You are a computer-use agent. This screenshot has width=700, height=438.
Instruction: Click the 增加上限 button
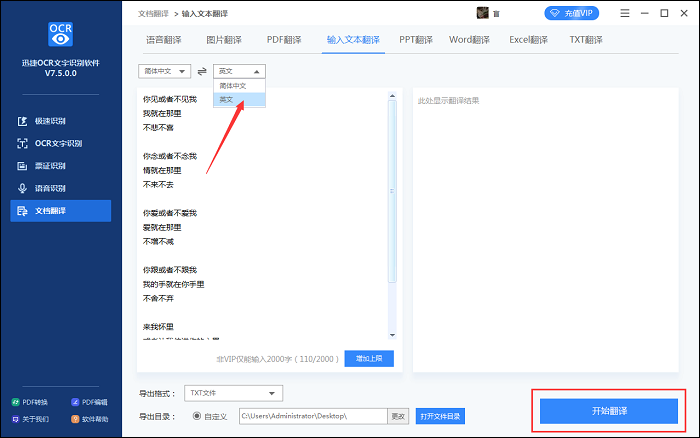[x=369, y=359]
